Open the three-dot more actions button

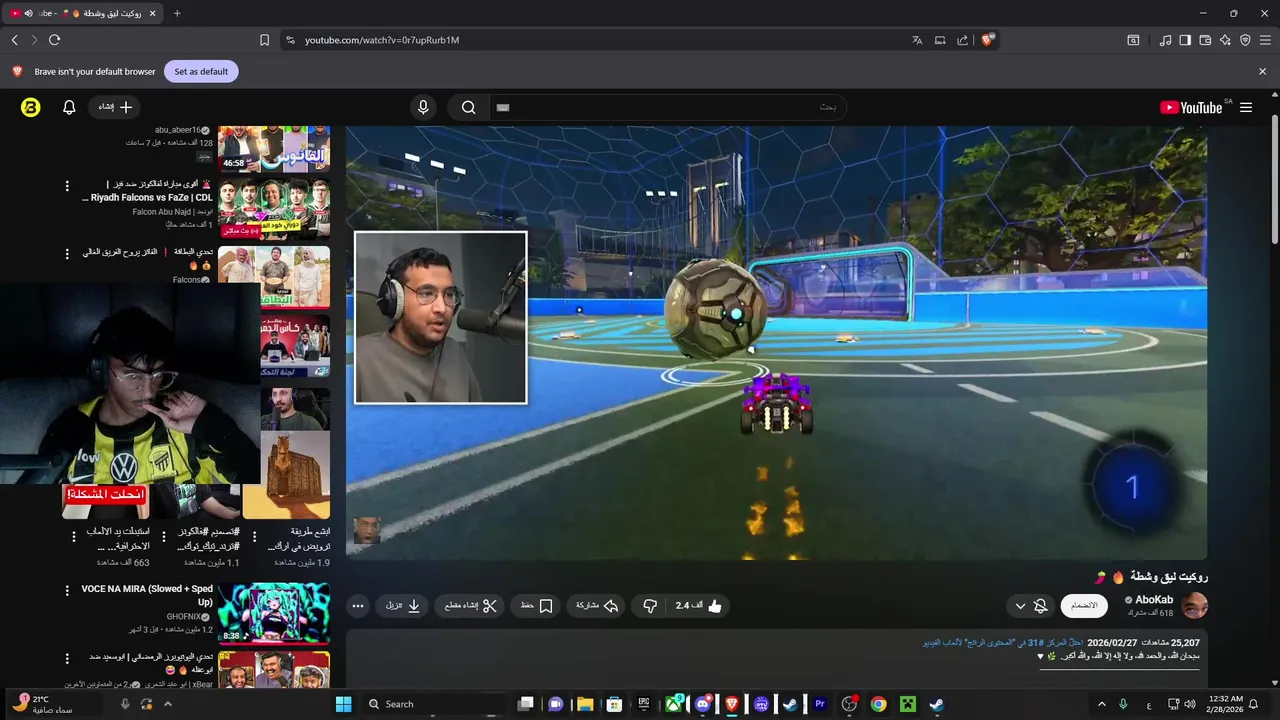358,606
